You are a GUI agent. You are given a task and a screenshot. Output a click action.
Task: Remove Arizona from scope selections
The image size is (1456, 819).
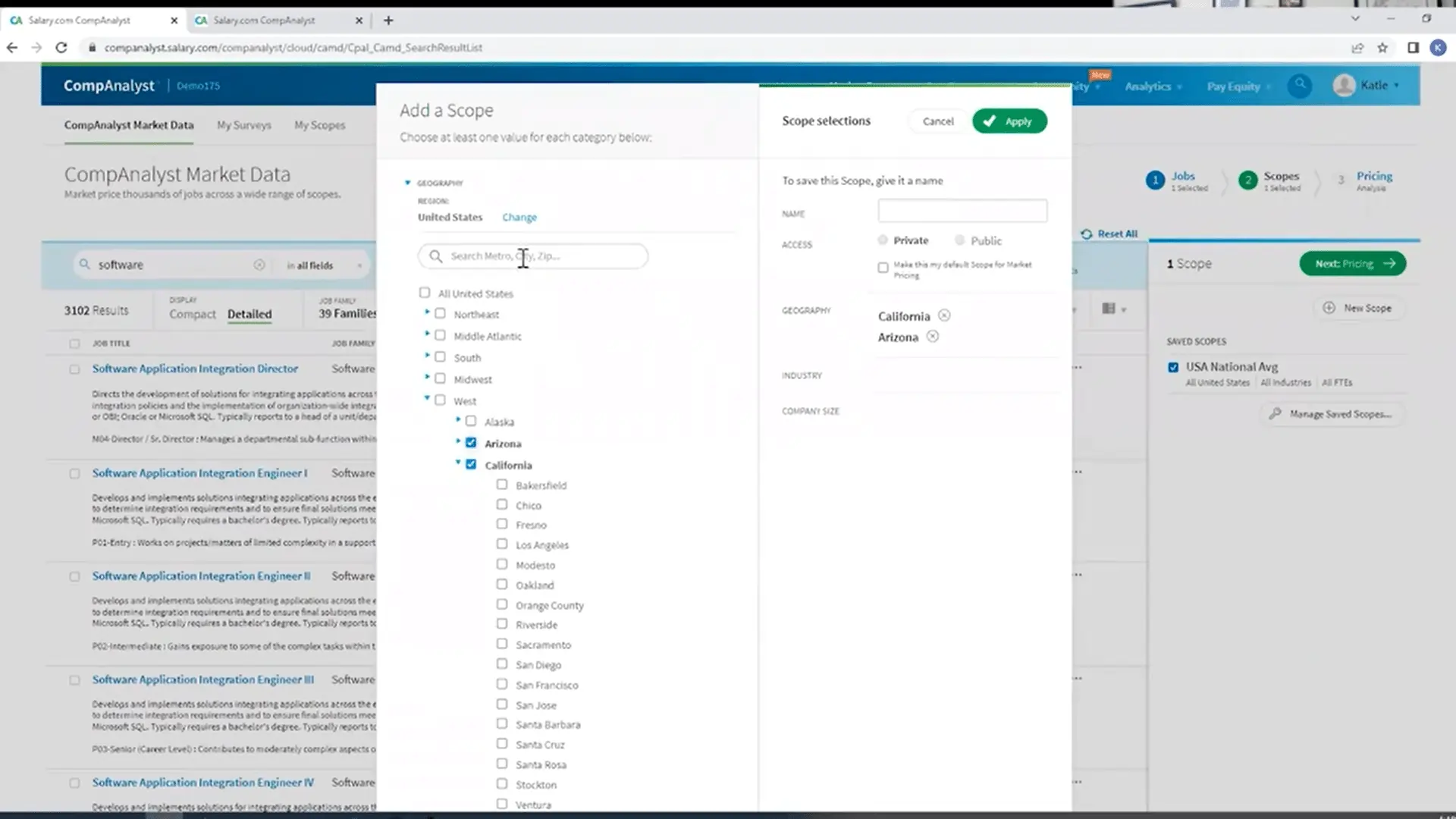click(933, 337)
